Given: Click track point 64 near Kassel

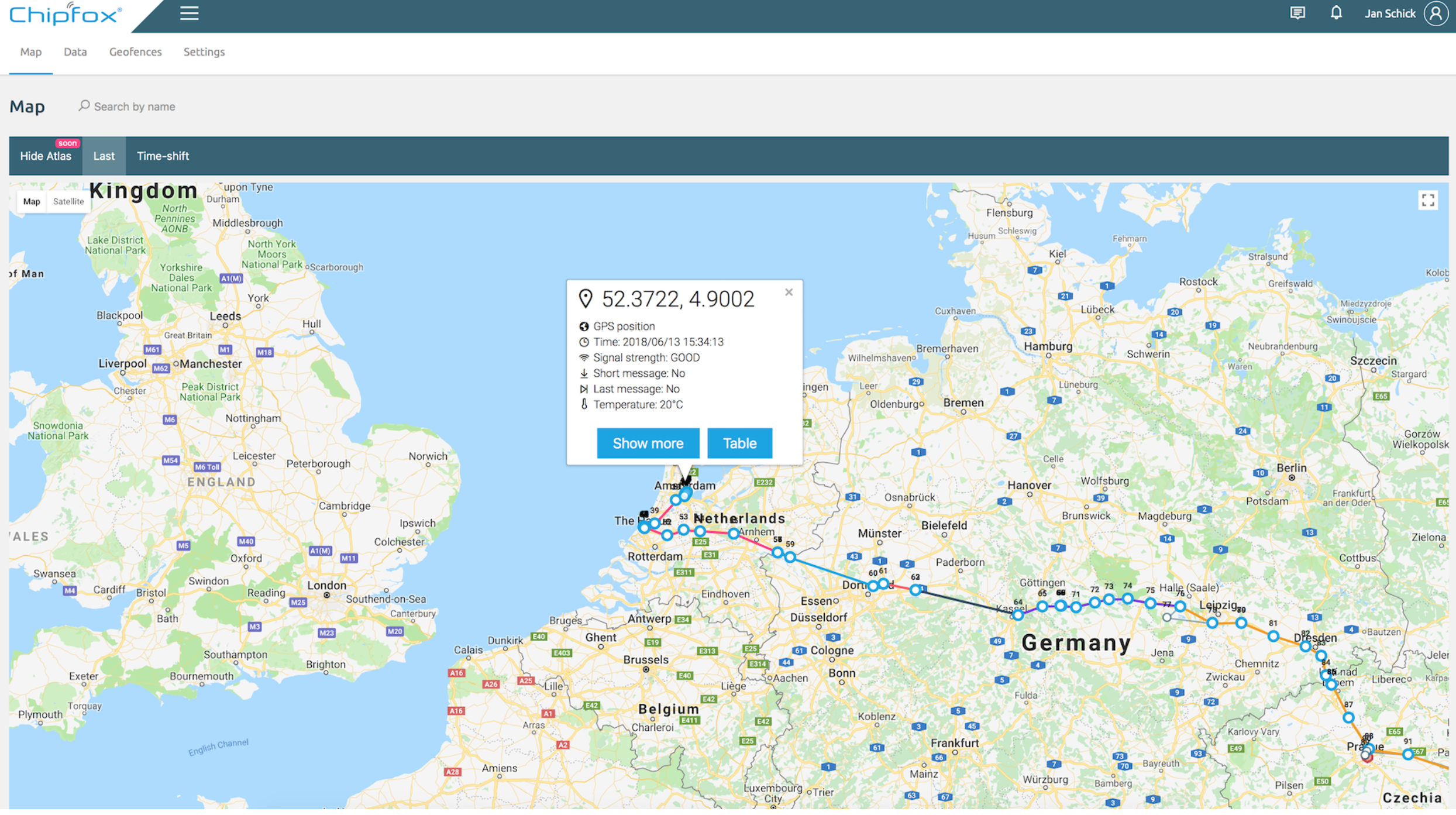Looking at the screenshot, I should pyautogui.click(x=1018, y=614).
